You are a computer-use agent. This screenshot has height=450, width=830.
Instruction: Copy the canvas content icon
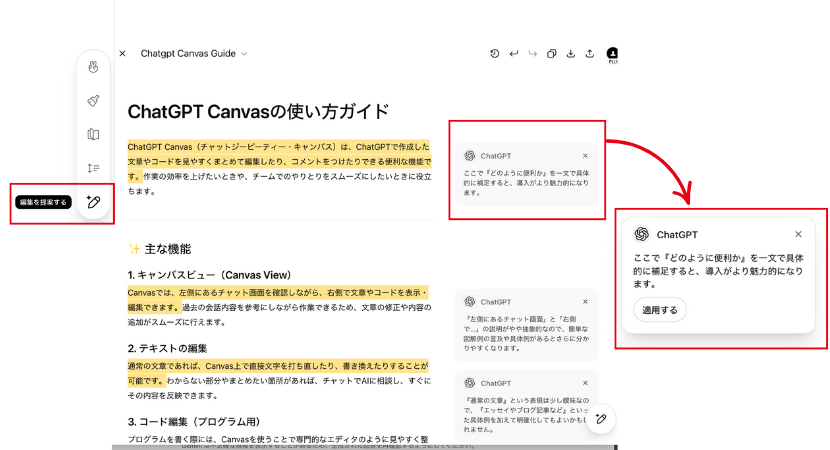click(x=552, y=53)
